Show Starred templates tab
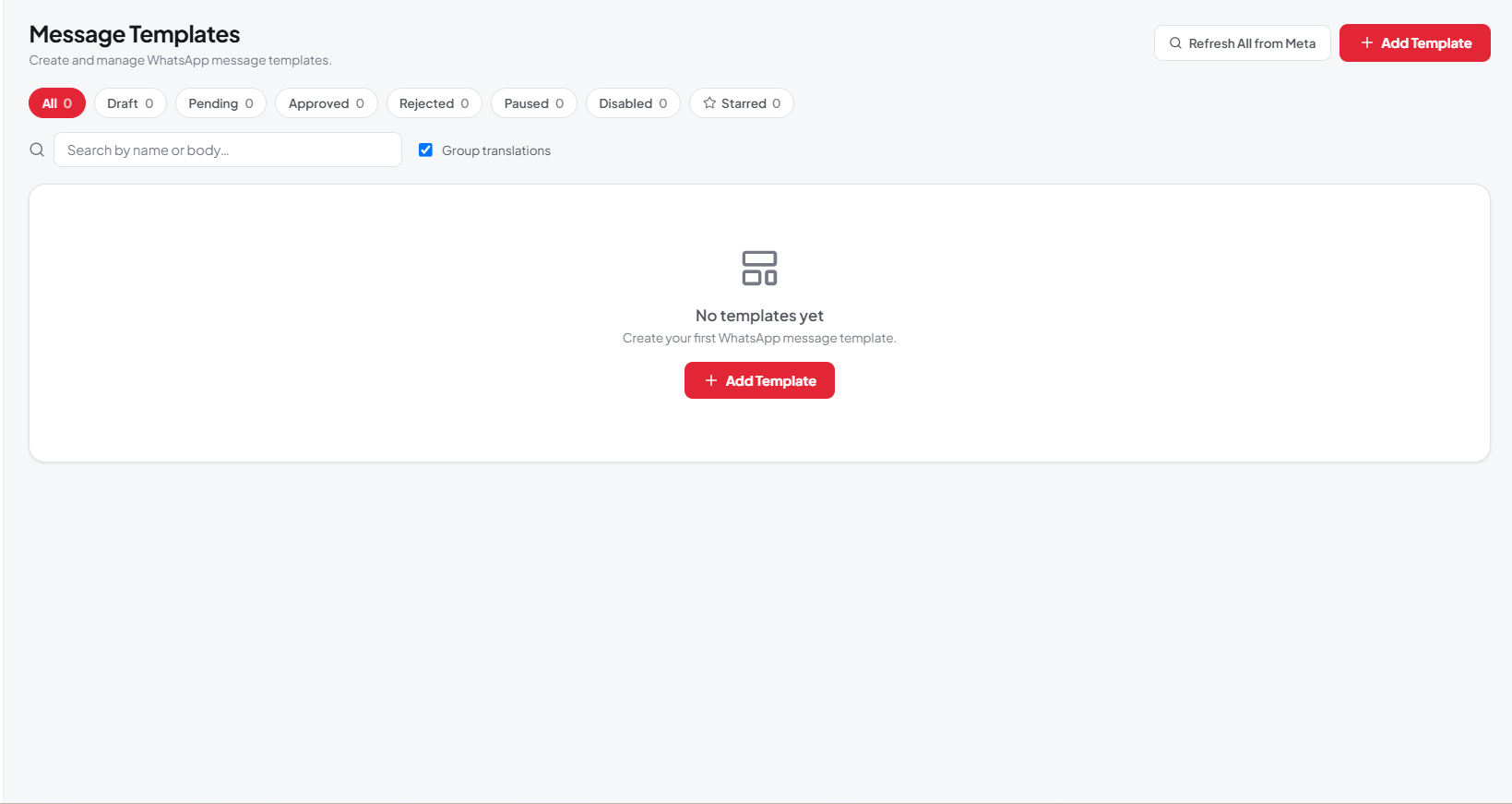Viewport: 1512px width, 804px height. (x=742, y=103)
